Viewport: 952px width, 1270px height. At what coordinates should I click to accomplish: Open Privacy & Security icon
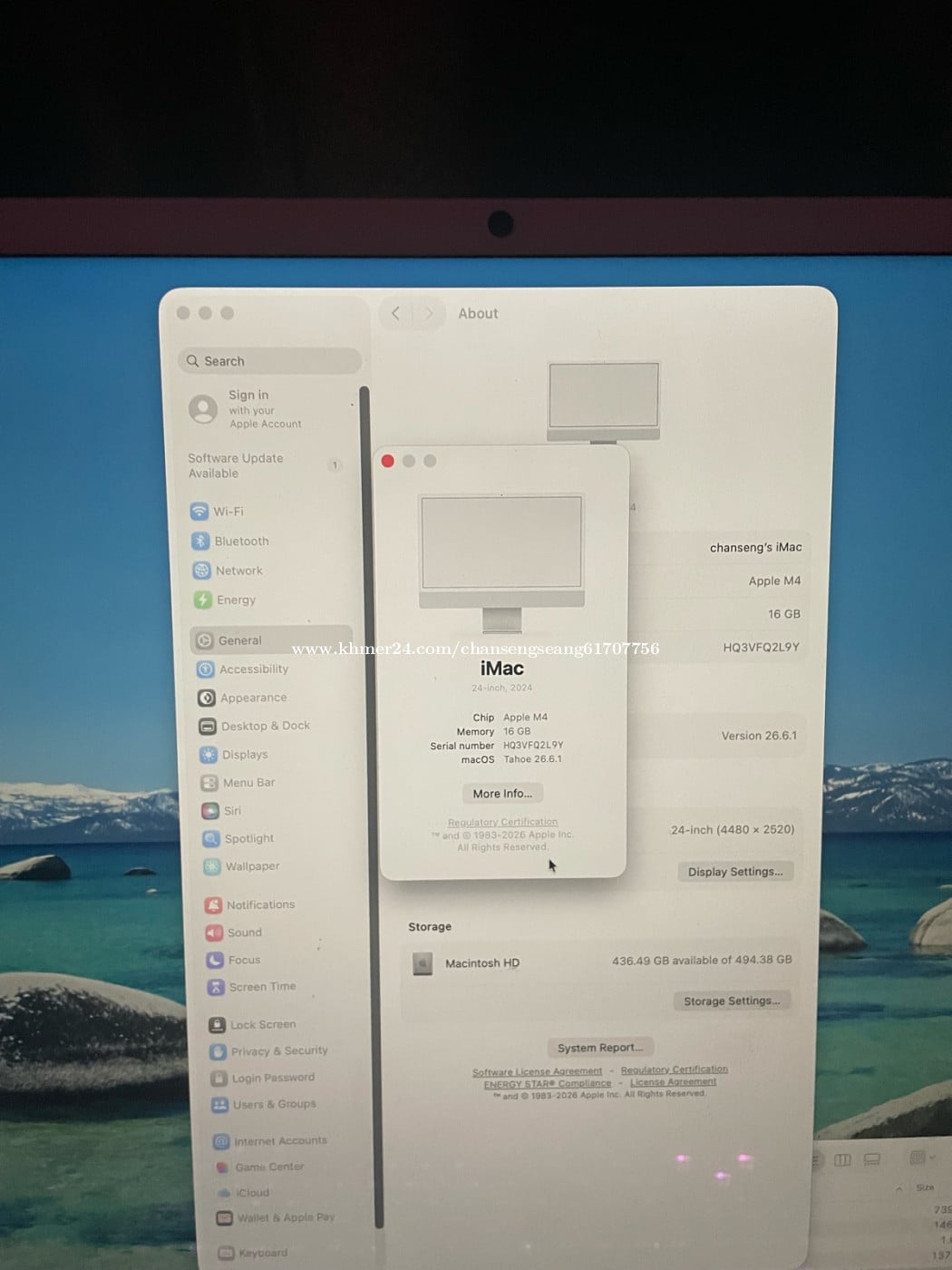click(x=218, y=1051)
